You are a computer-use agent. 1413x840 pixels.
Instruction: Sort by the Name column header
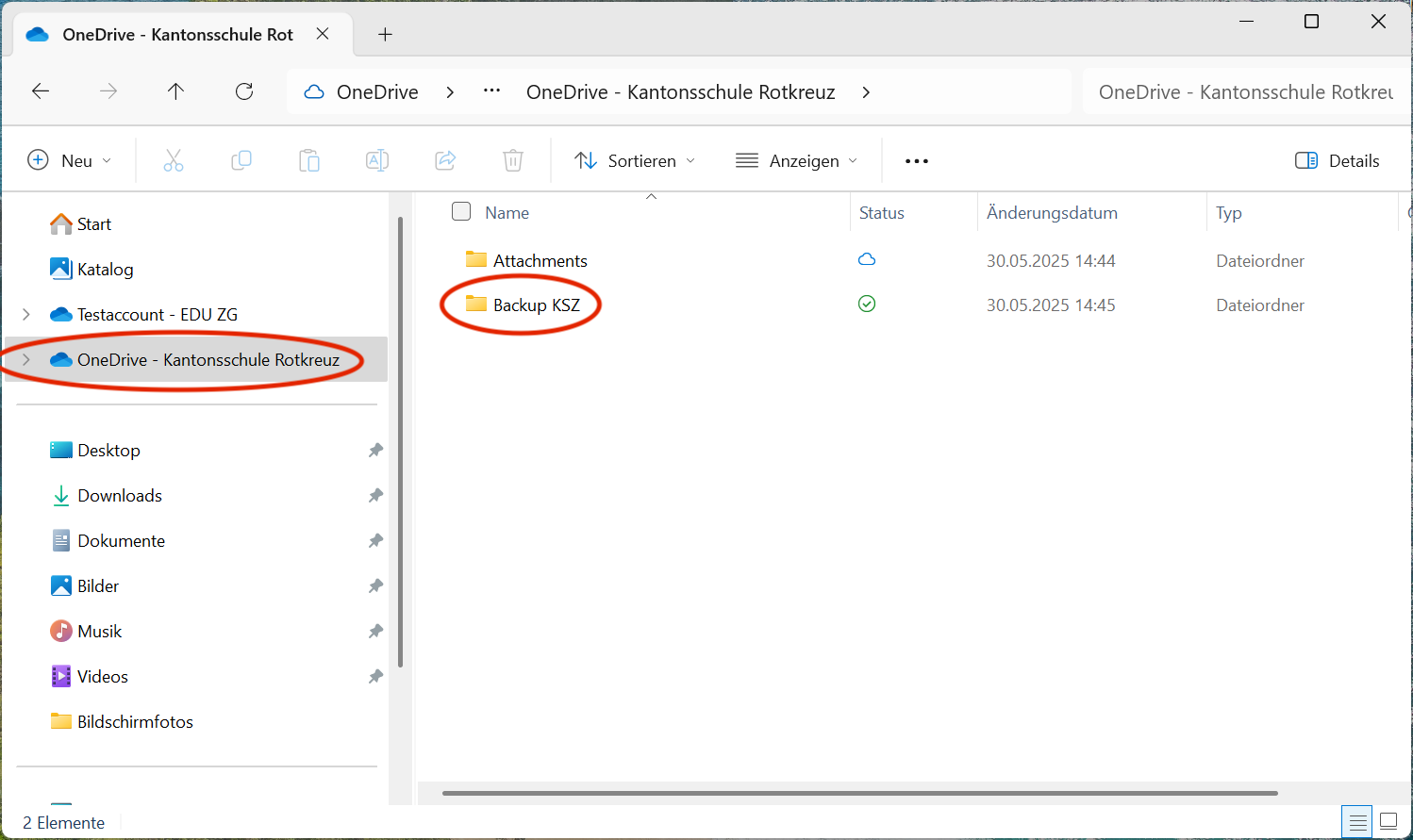[507, 213]
